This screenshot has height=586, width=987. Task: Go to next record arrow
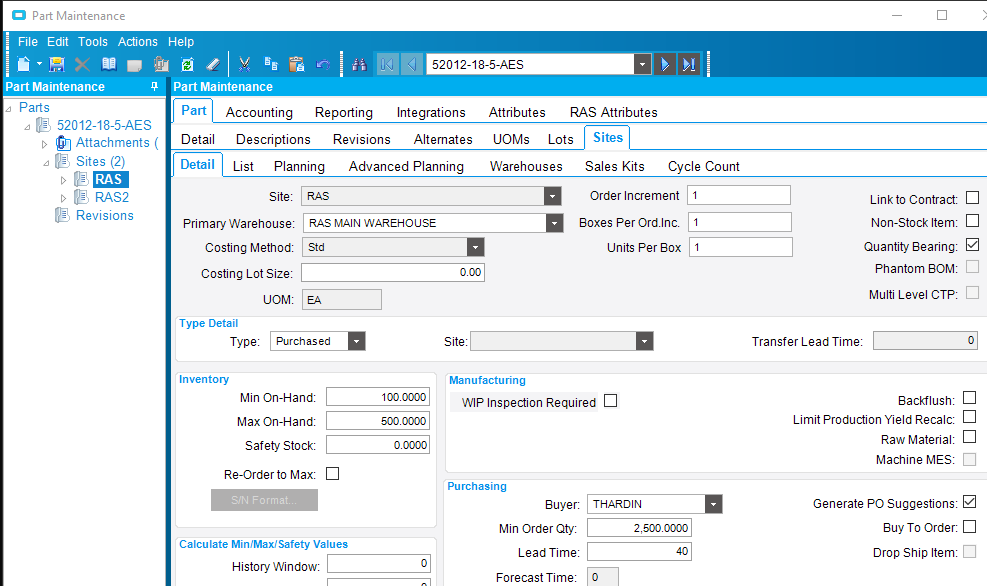click(665, 64)
